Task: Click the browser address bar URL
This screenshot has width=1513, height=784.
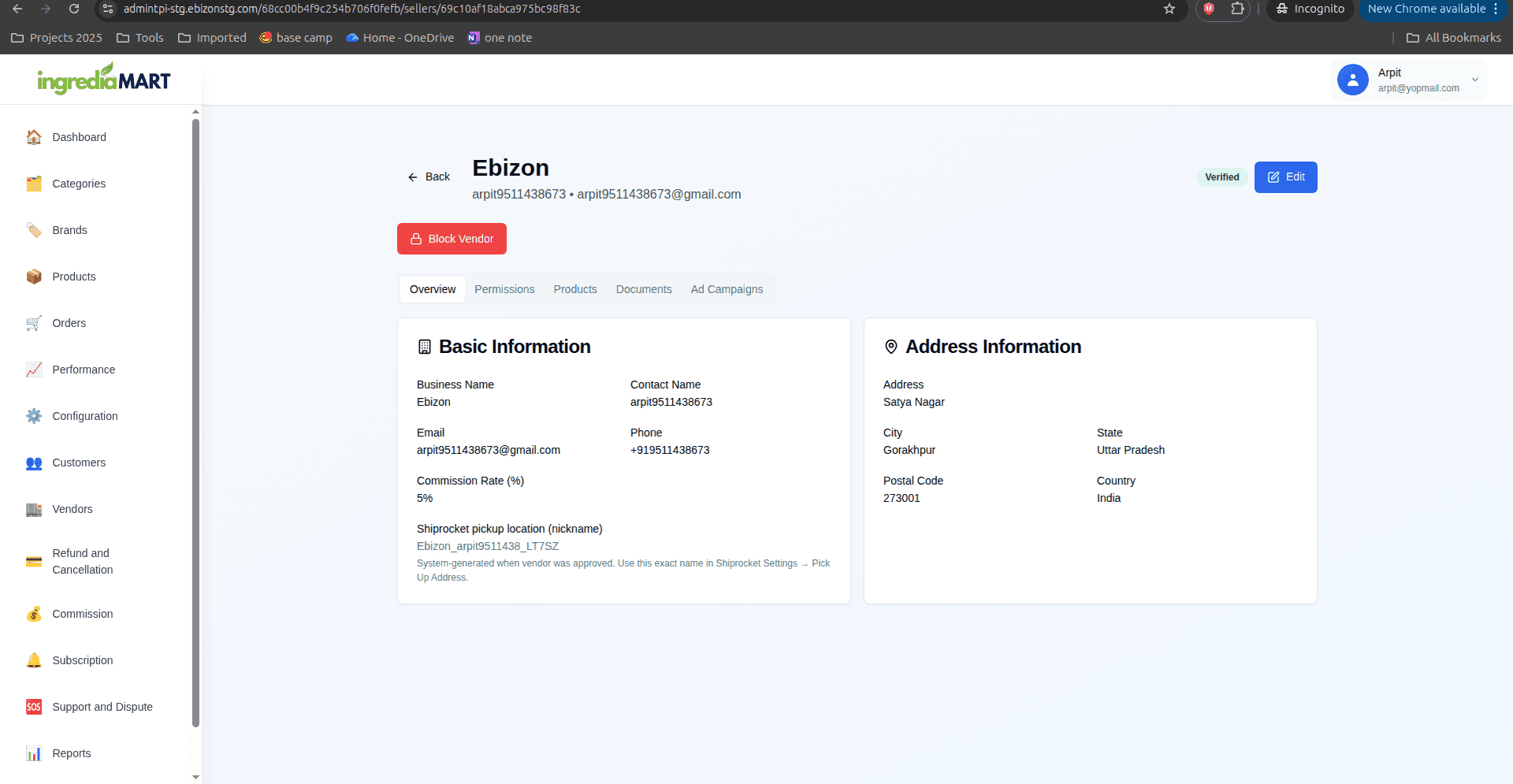Action: [351, 9]
